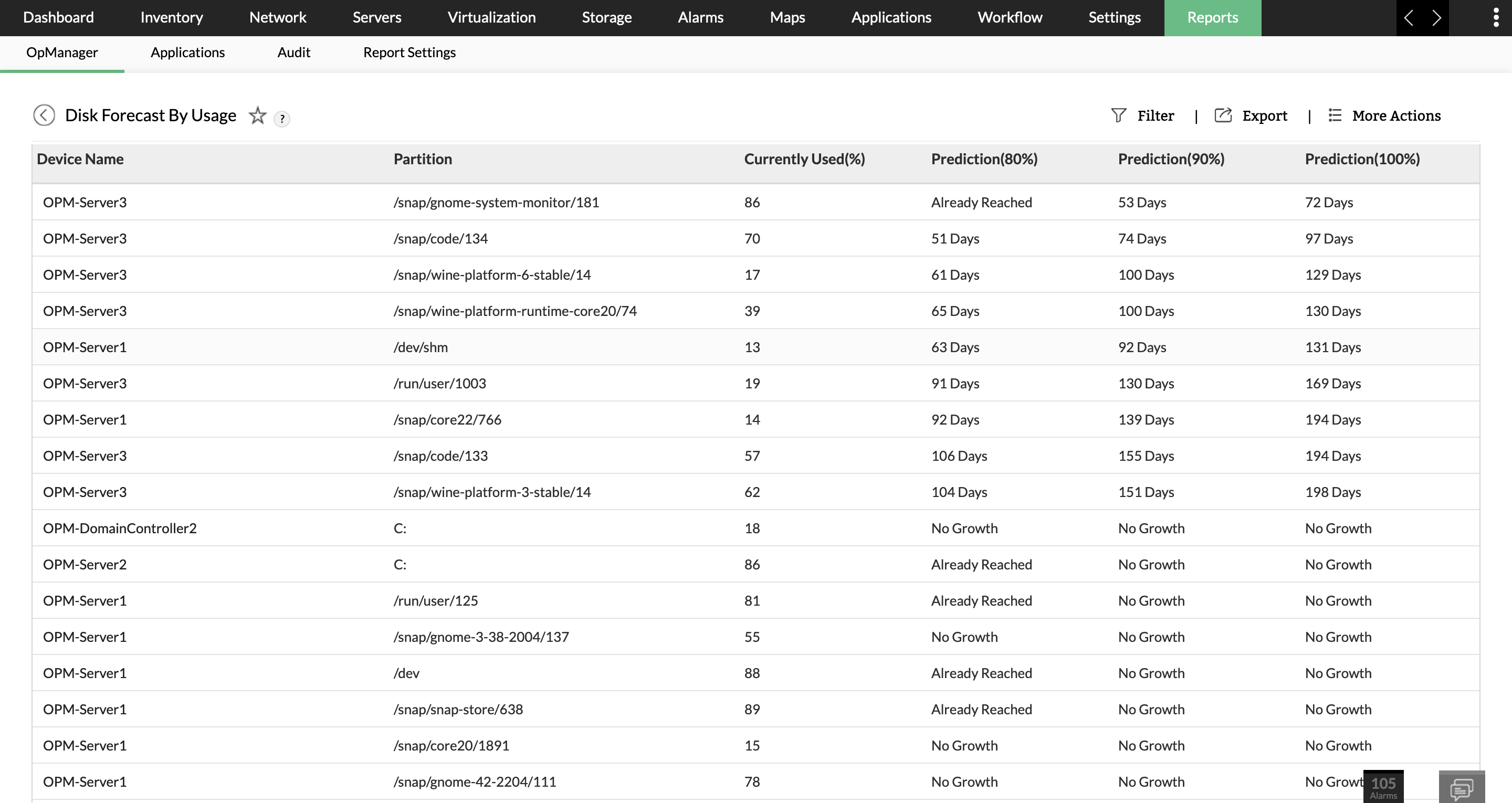Click the Filter funnel icon
The width and height of the screenshot is (1512, 803).
pos(1119,115)
